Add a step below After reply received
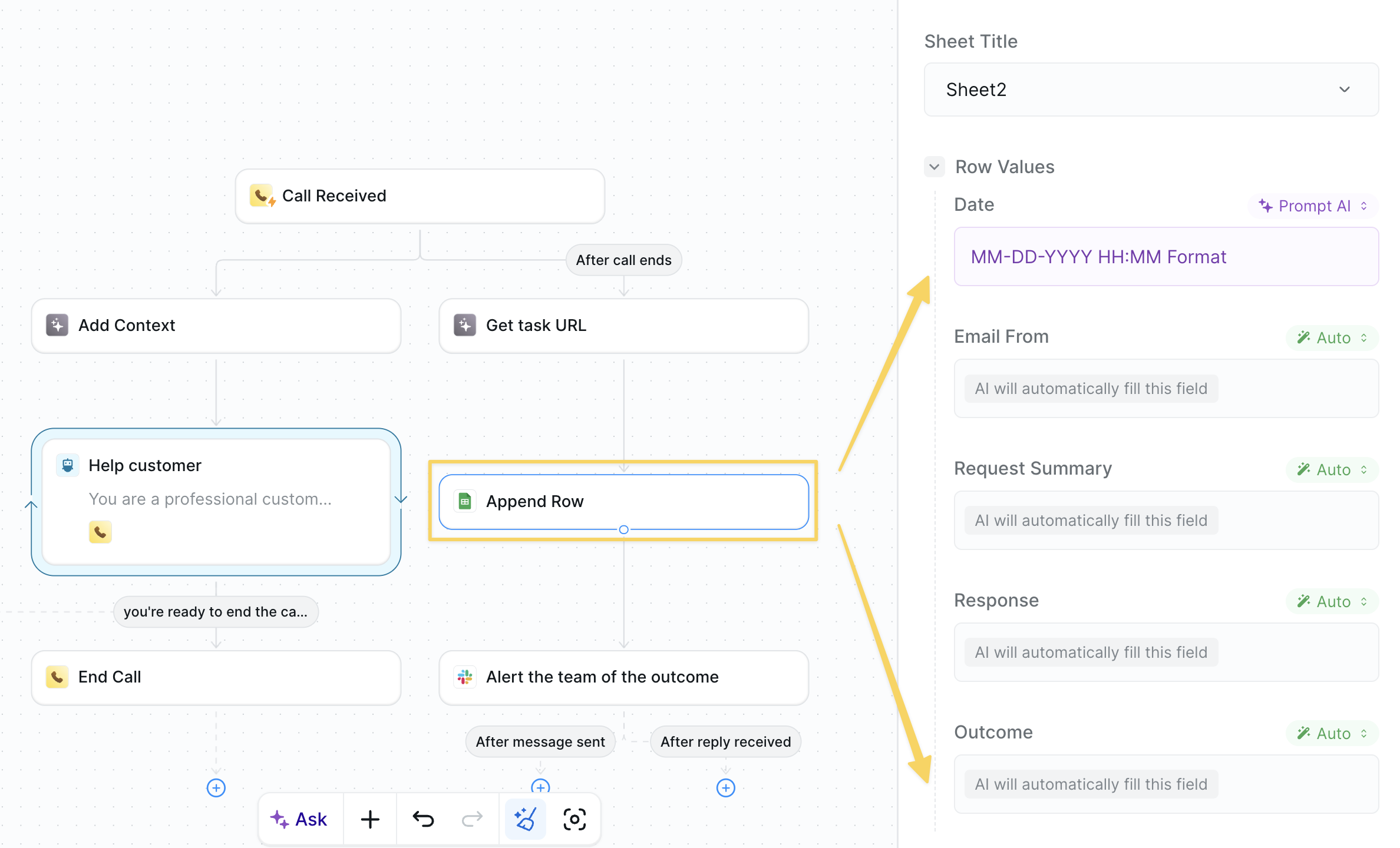The height and width of the screenshot is (848, 1400). point(725,788)
